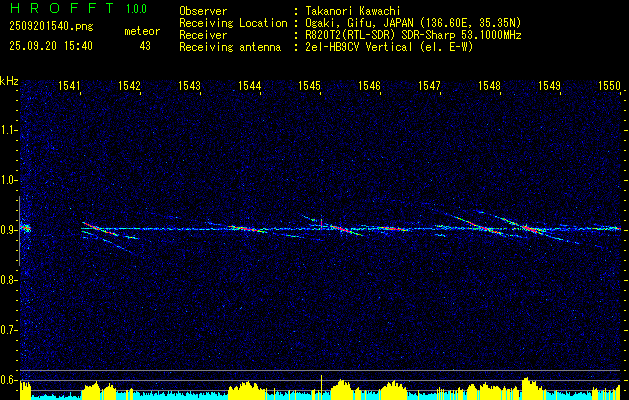This screenshot has width=629, height=400.
Task: Click the timestamp 25.09.20 15:40
Action: click(x=51, y=46)
